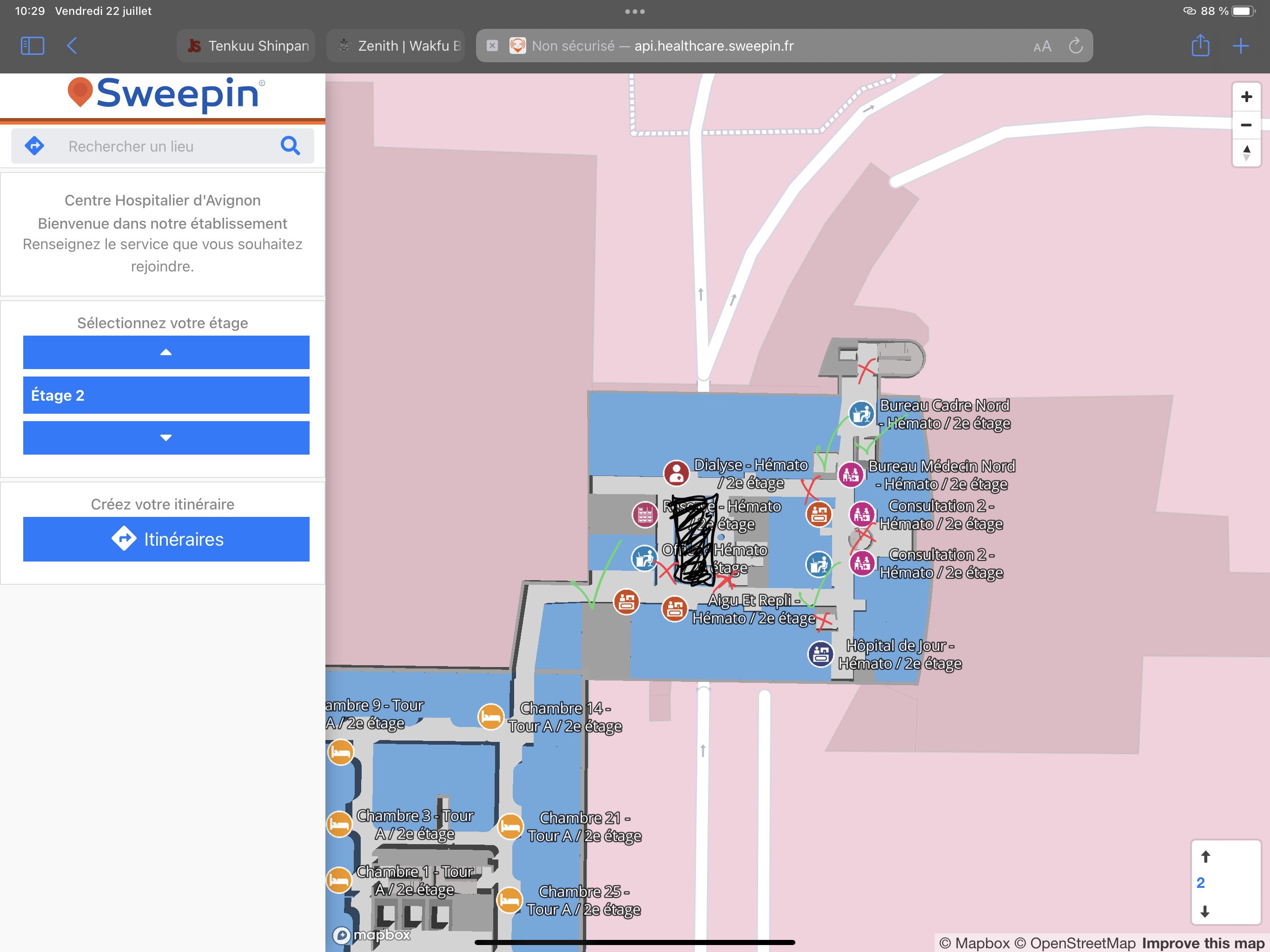The width and height of the screenshot is (1270, 952).
Task: Reset map bearing with compass button
Action: point(1246,153)
